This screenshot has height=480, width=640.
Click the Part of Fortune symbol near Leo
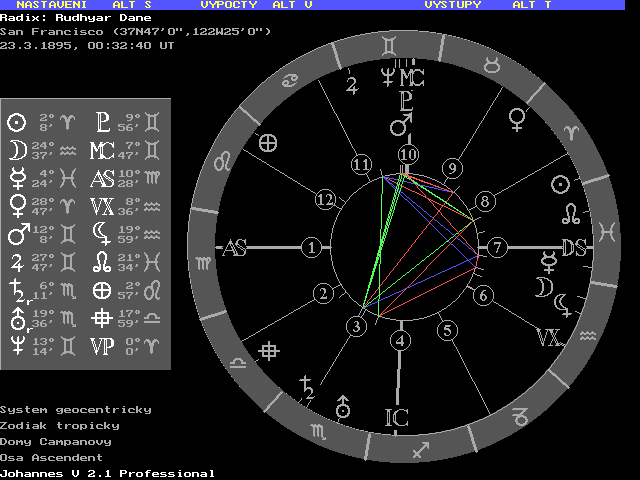coord(267,143)
